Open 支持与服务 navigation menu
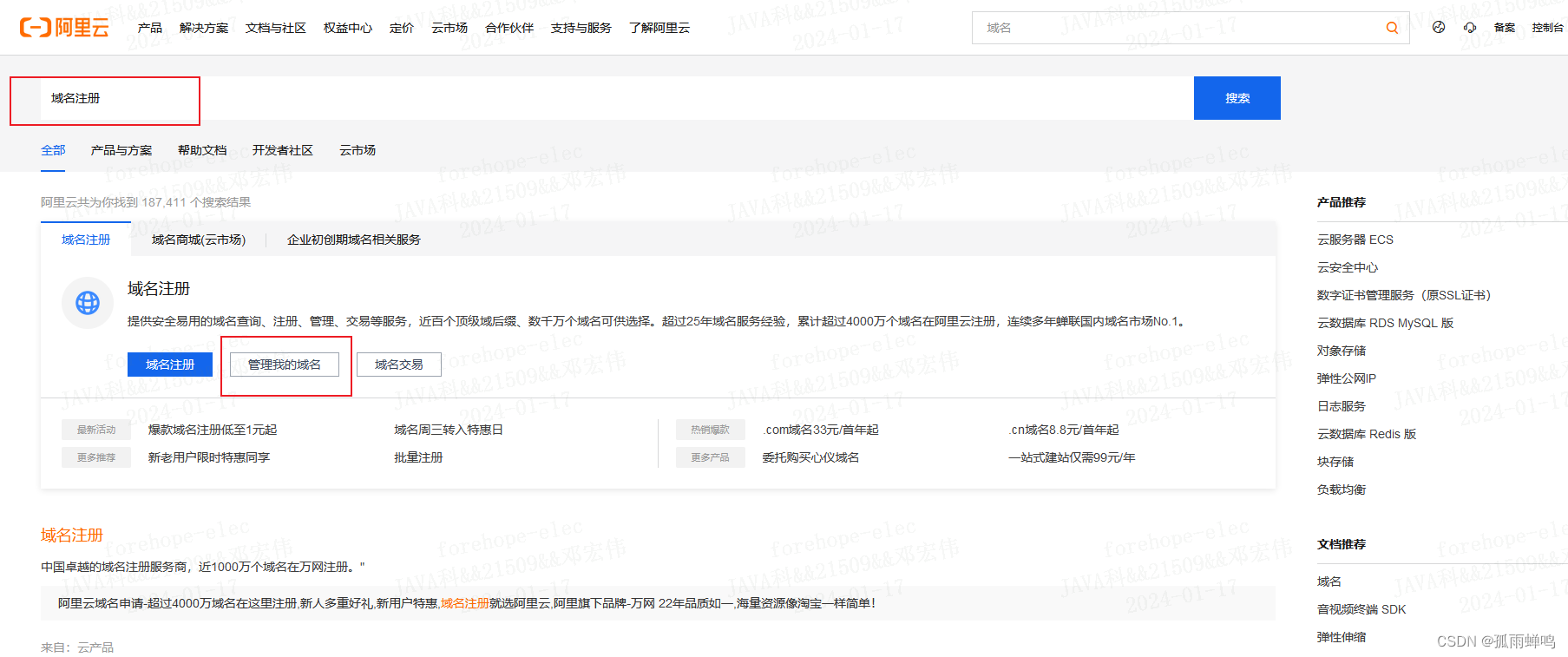The height and width of the screenshot is (657, 1568). 581,28
